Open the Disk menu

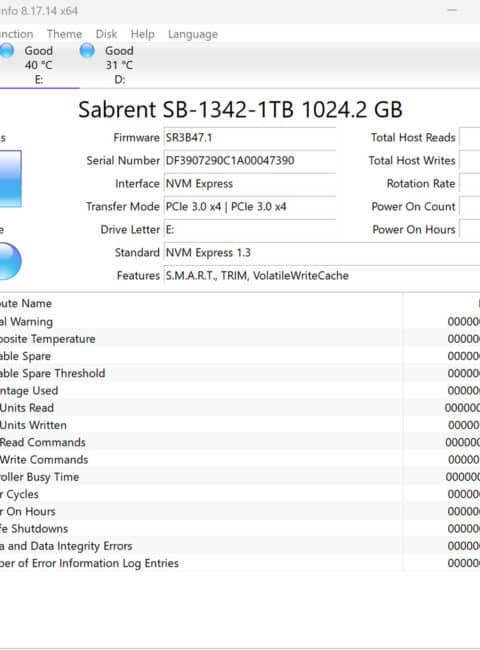point(107,34)
